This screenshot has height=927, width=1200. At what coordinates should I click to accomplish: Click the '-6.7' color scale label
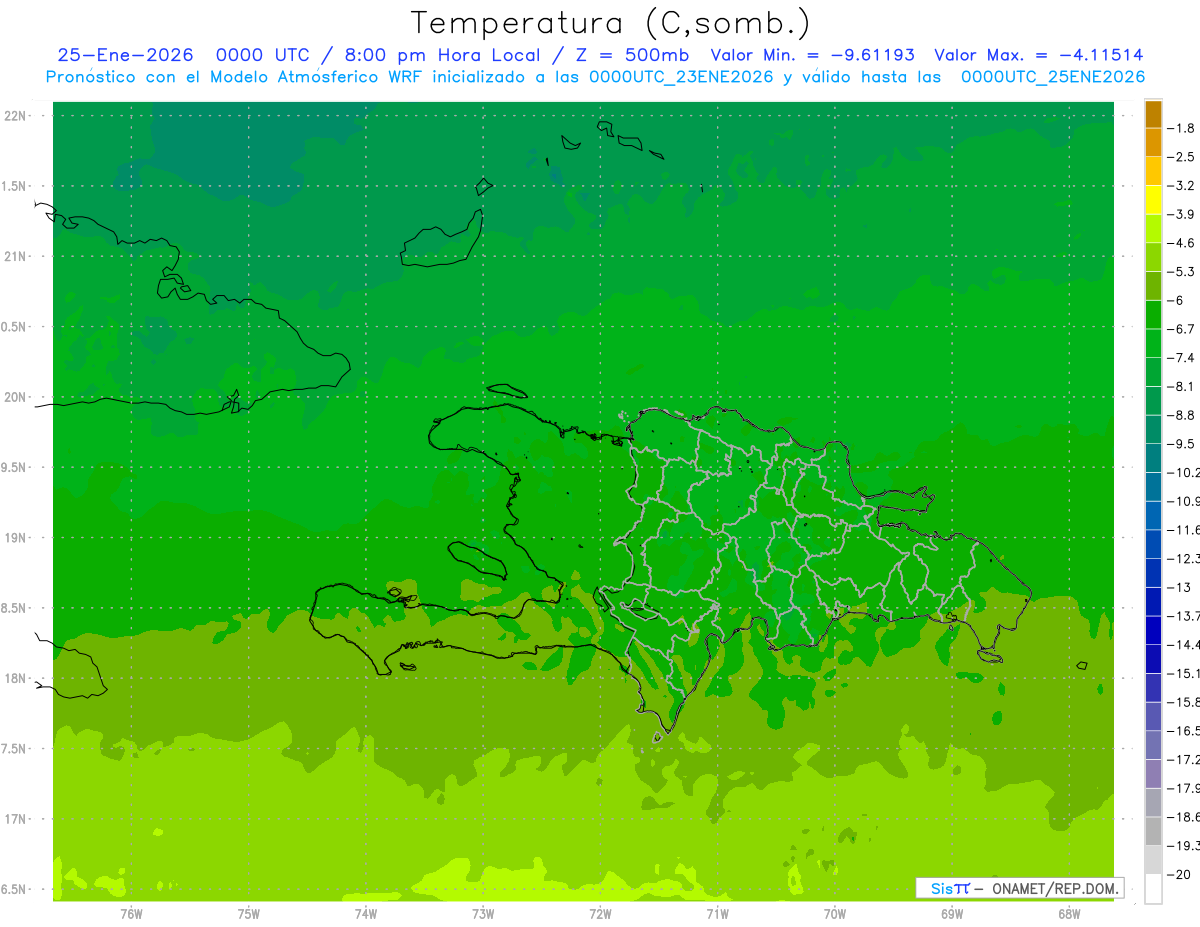pyautogui.click(x=1181, y=329)
